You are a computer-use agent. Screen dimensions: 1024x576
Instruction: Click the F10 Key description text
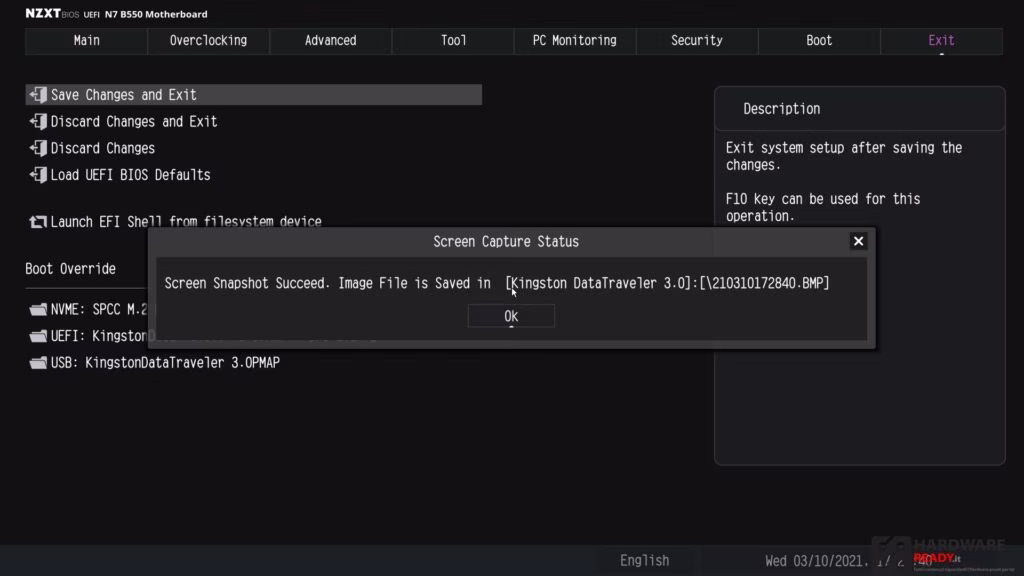823,208
